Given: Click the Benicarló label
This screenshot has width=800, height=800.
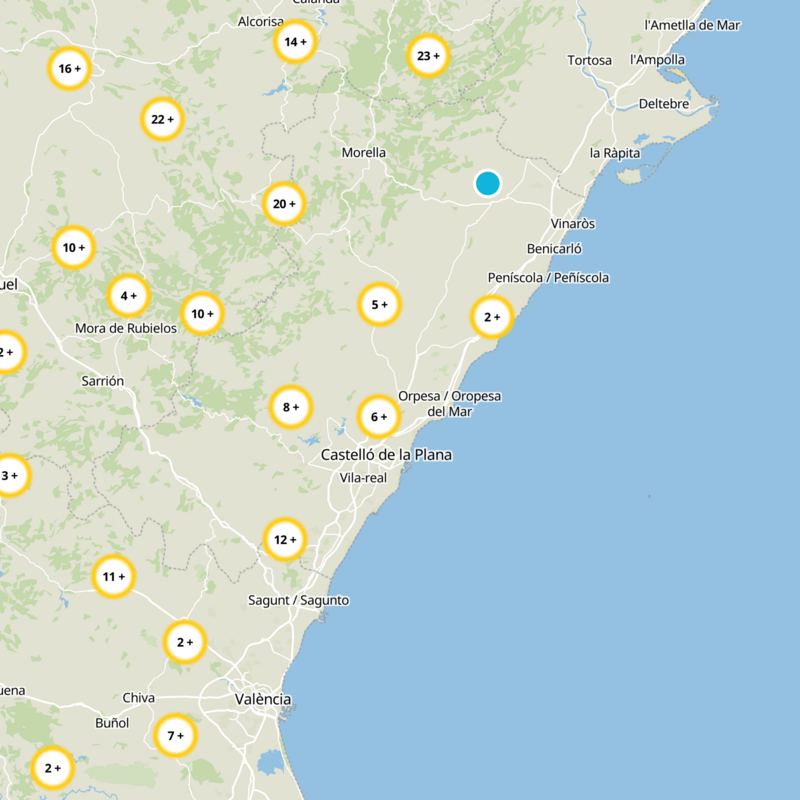Looking at the screenshot, I should pyautogui.click(x=554, y=249).
